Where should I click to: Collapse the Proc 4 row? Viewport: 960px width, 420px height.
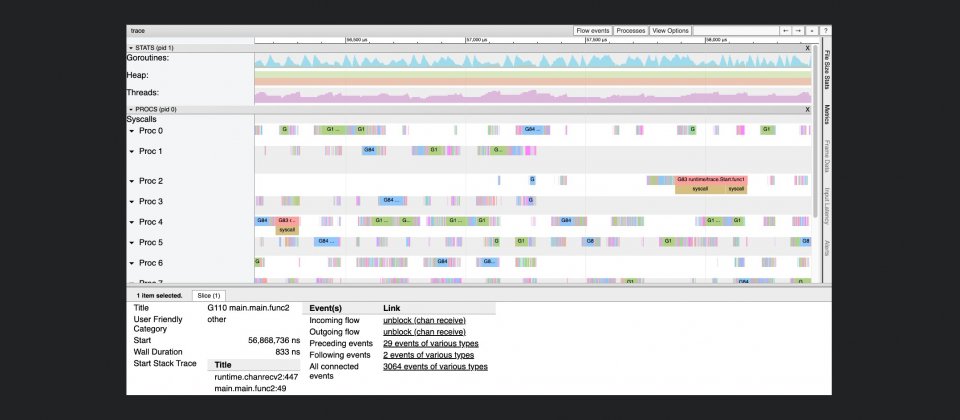pos(132,222)
